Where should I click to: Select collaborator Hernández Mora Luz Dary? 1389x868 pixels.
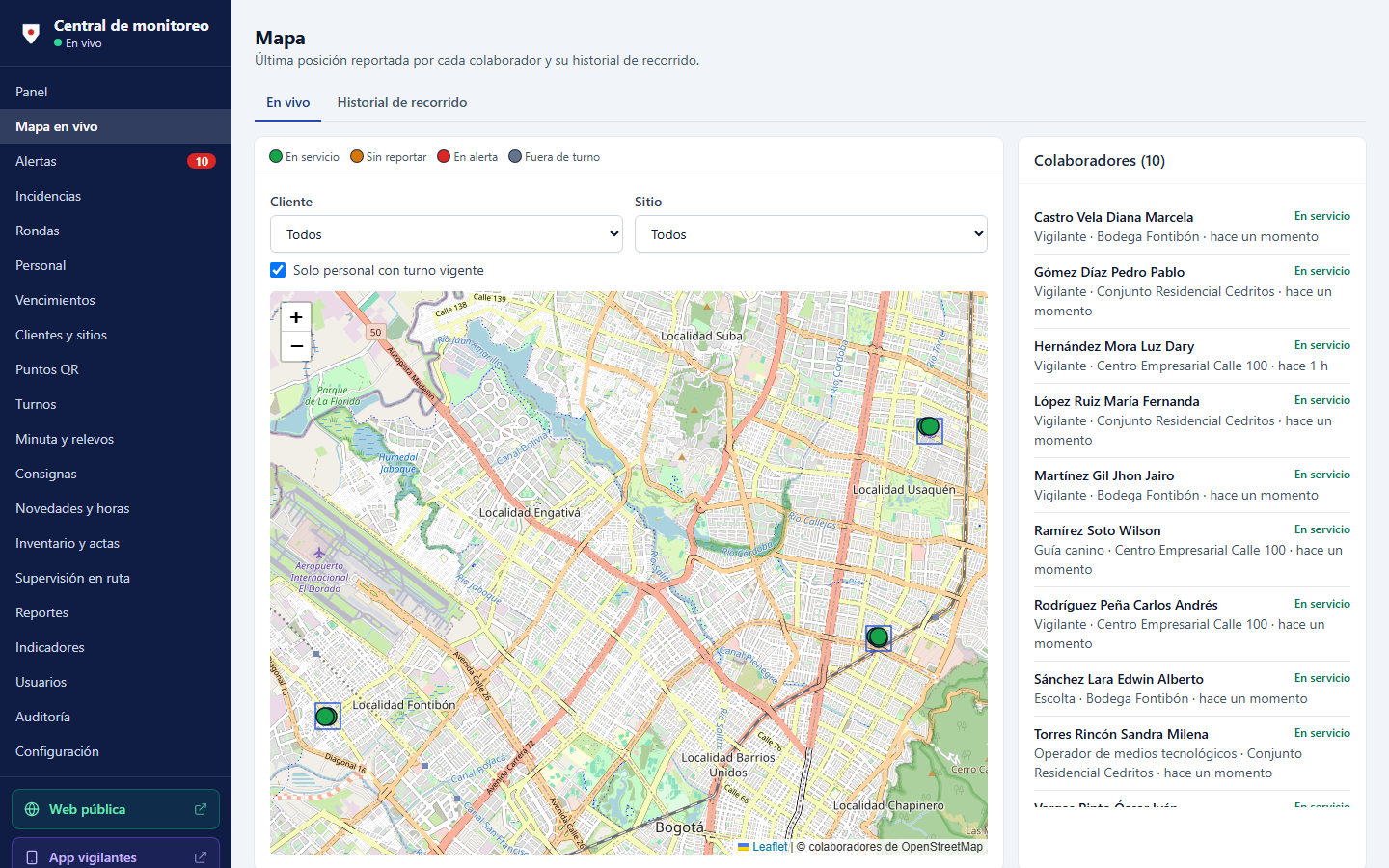click(x=1192, y=356)
